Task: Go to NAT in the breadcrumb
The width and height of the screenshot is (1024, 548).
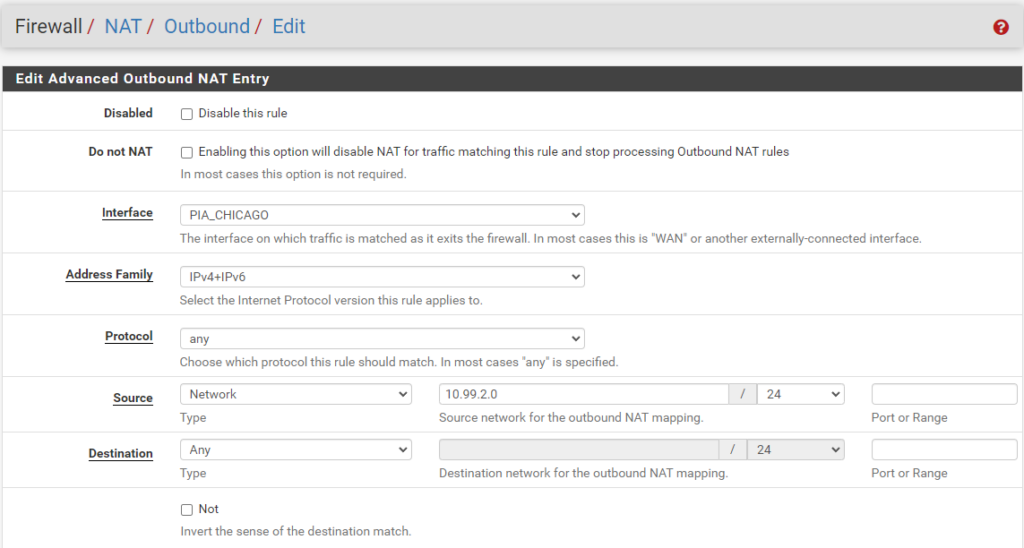Action: 123,26
